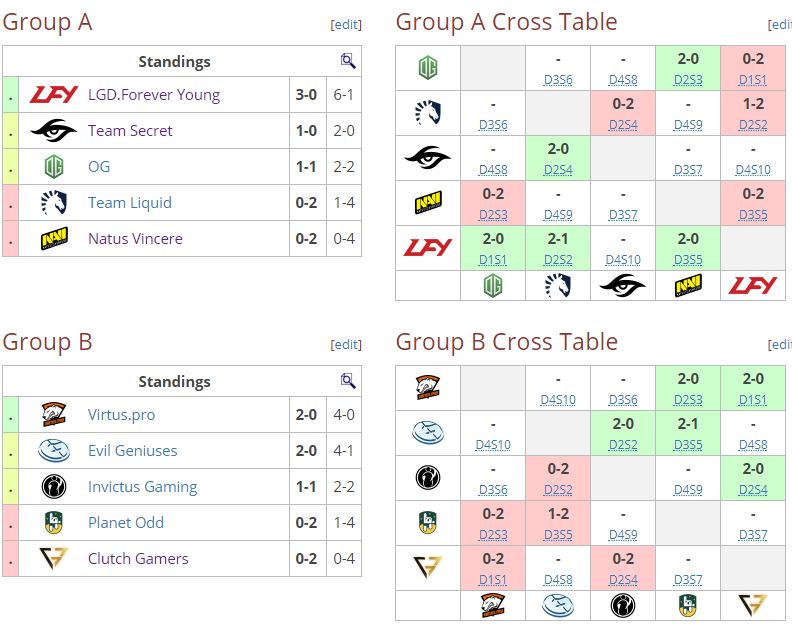Screen dimensions: 792x627
Task: Click Evil Geniuses logo in Group B standings
Action: point(53,451)
